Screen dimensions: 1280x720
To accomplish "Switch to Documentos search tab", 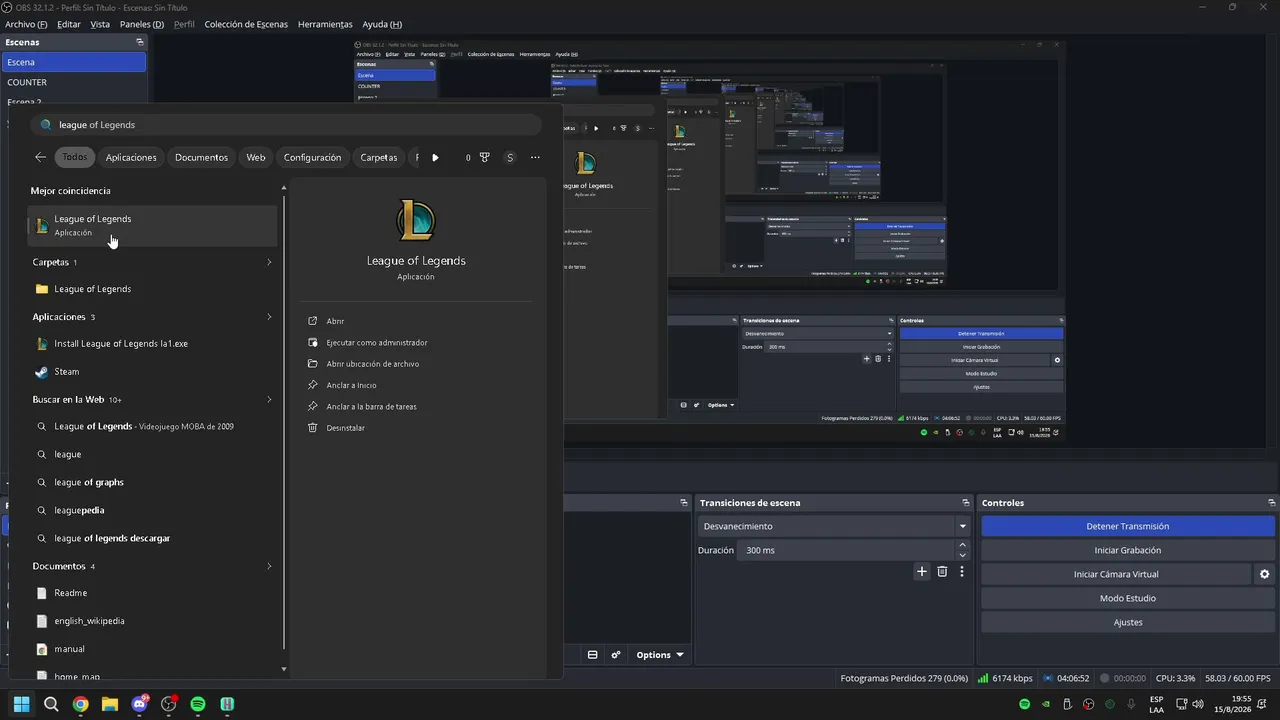I will 201,157.
